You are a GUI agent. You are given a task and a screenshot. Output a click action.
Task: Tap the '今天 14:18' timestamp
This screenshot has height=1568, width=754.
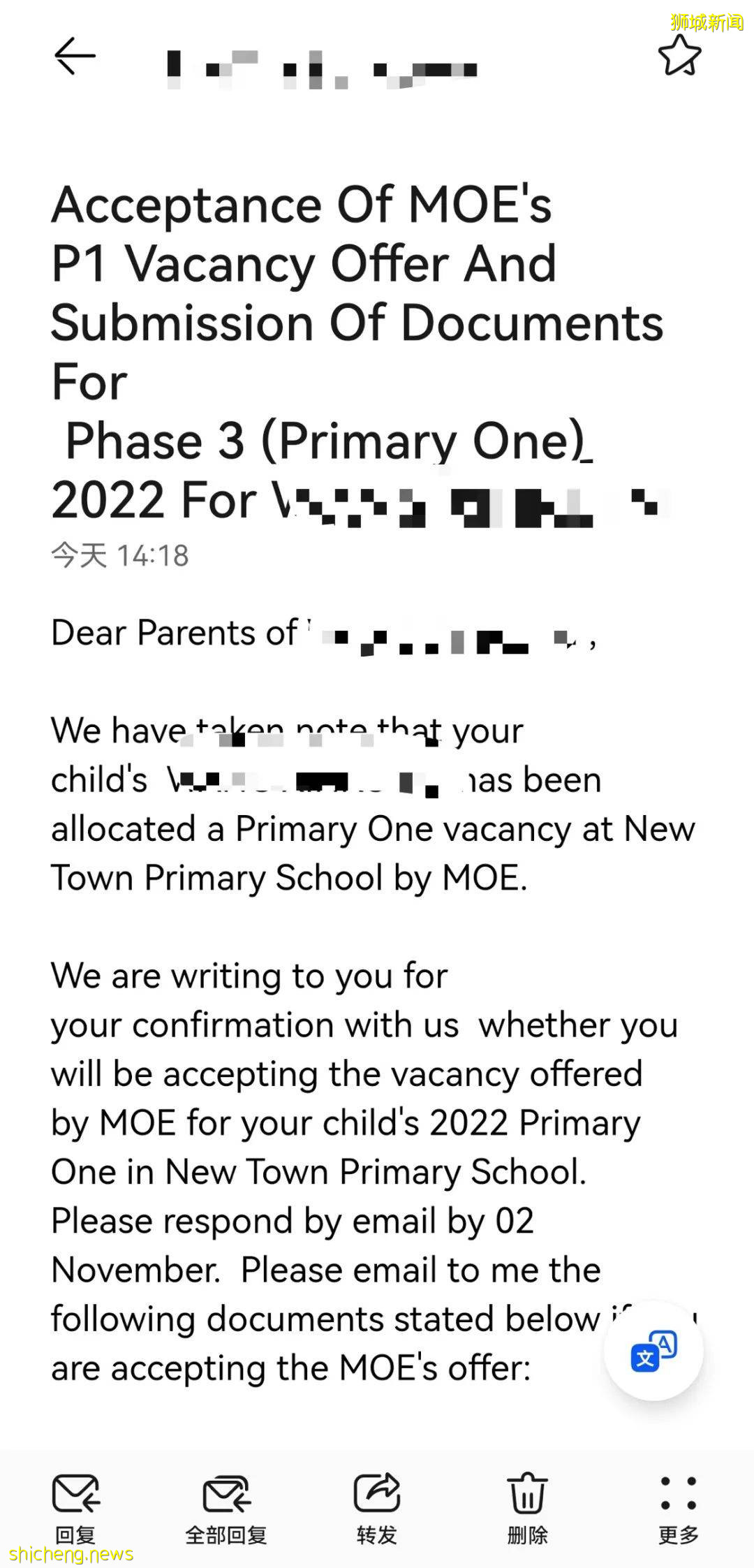[x=120, y=556]
